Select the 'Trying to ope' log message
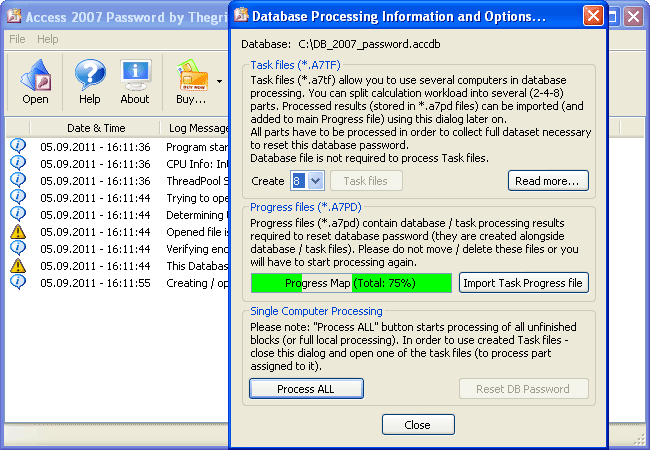The height and width of the screenshot is (450, 650). coord(197,198)
